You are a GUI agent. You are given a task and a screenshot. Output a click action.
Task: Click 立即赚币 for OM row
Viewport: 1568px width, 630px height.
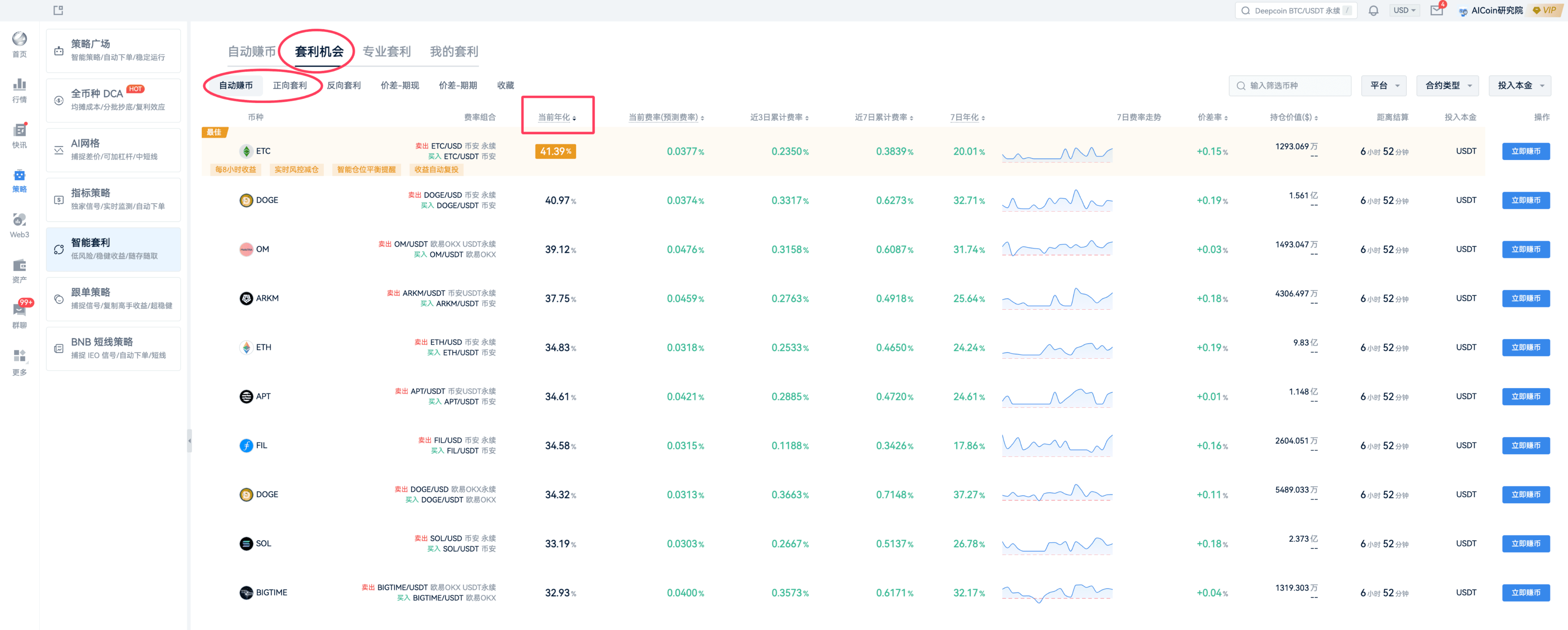[x=1526, y=250]
